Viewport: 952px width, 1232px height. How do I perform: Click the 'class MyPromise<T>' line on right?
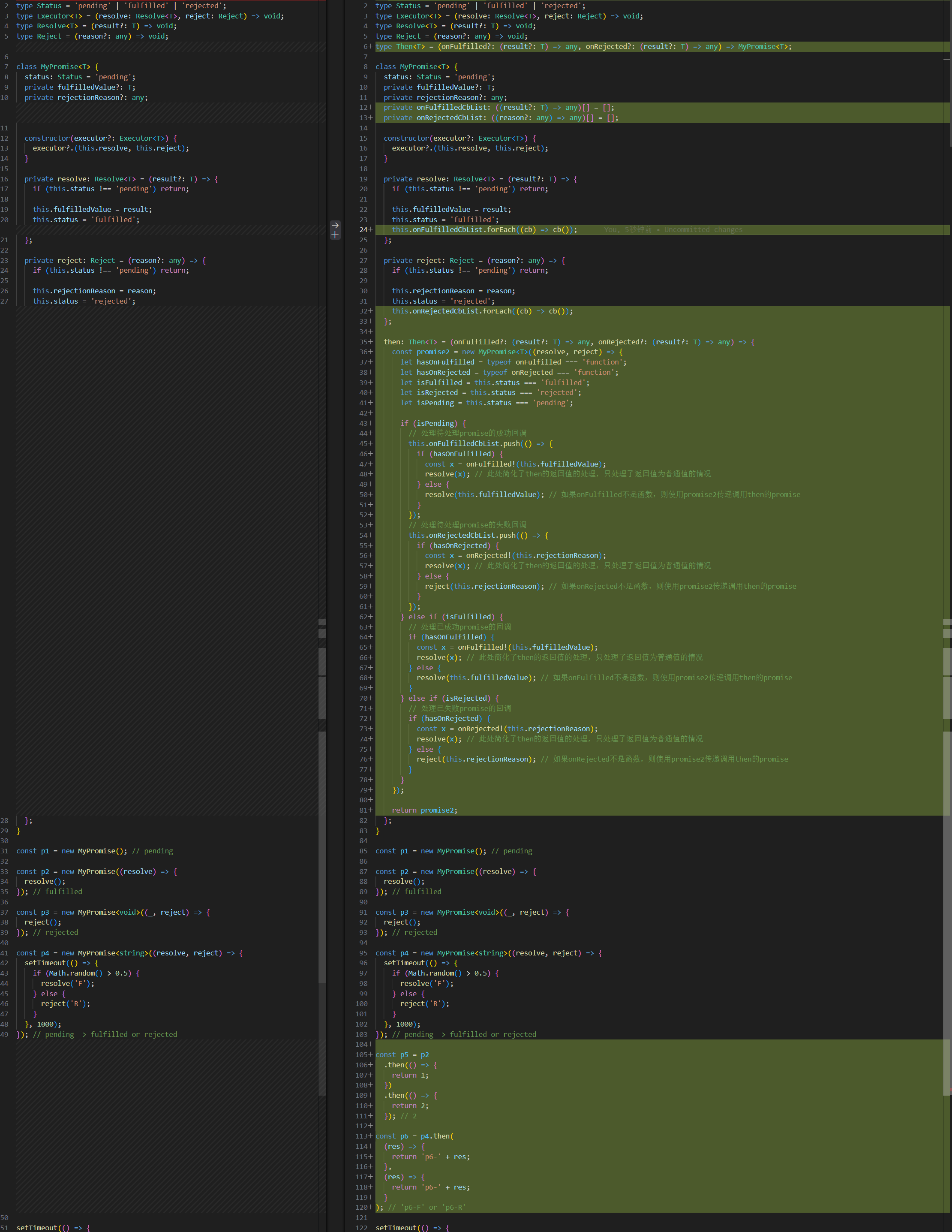416,66
